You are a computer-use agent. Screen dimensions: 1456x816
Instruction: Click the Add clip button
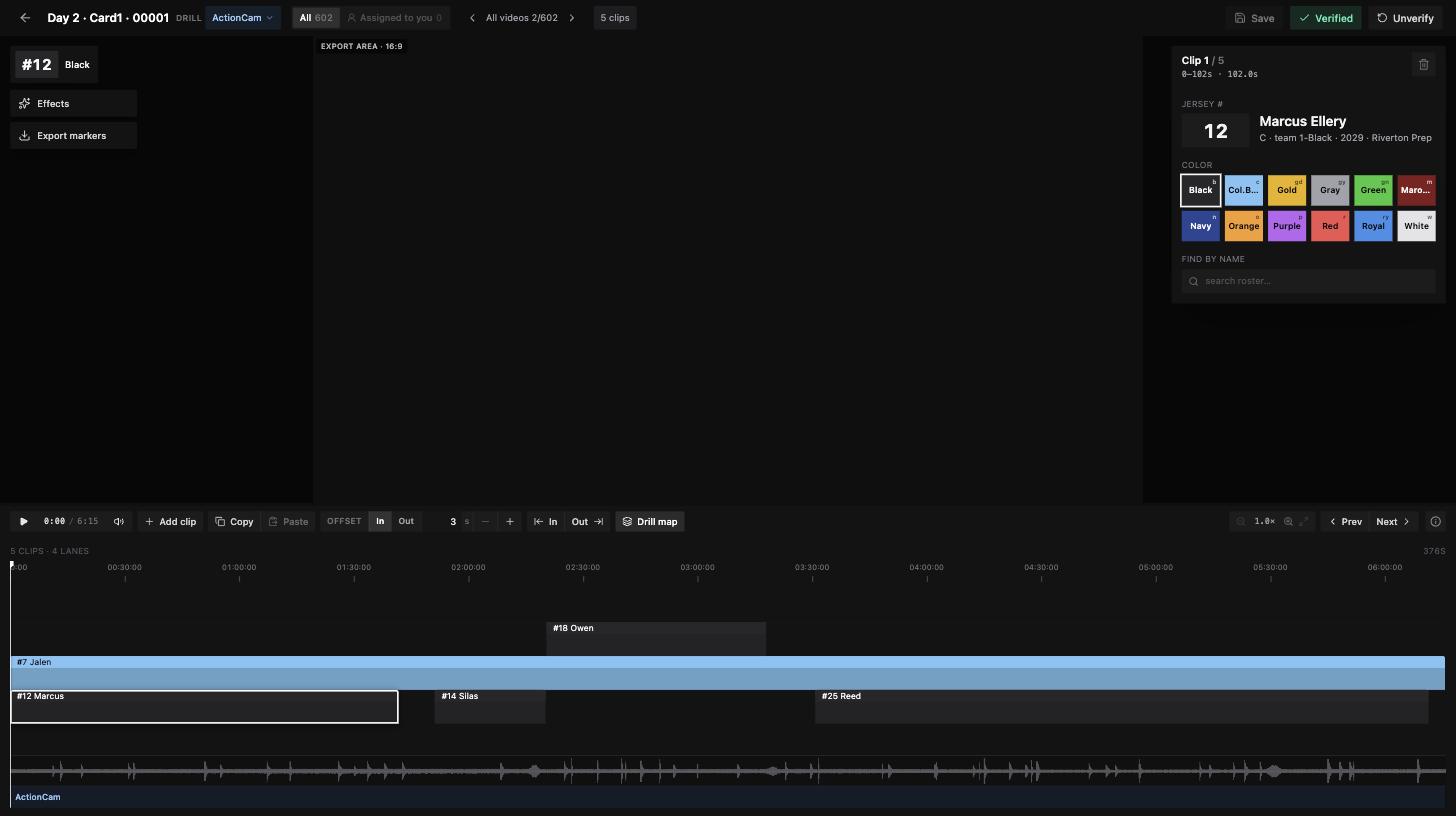pos(170,521)
